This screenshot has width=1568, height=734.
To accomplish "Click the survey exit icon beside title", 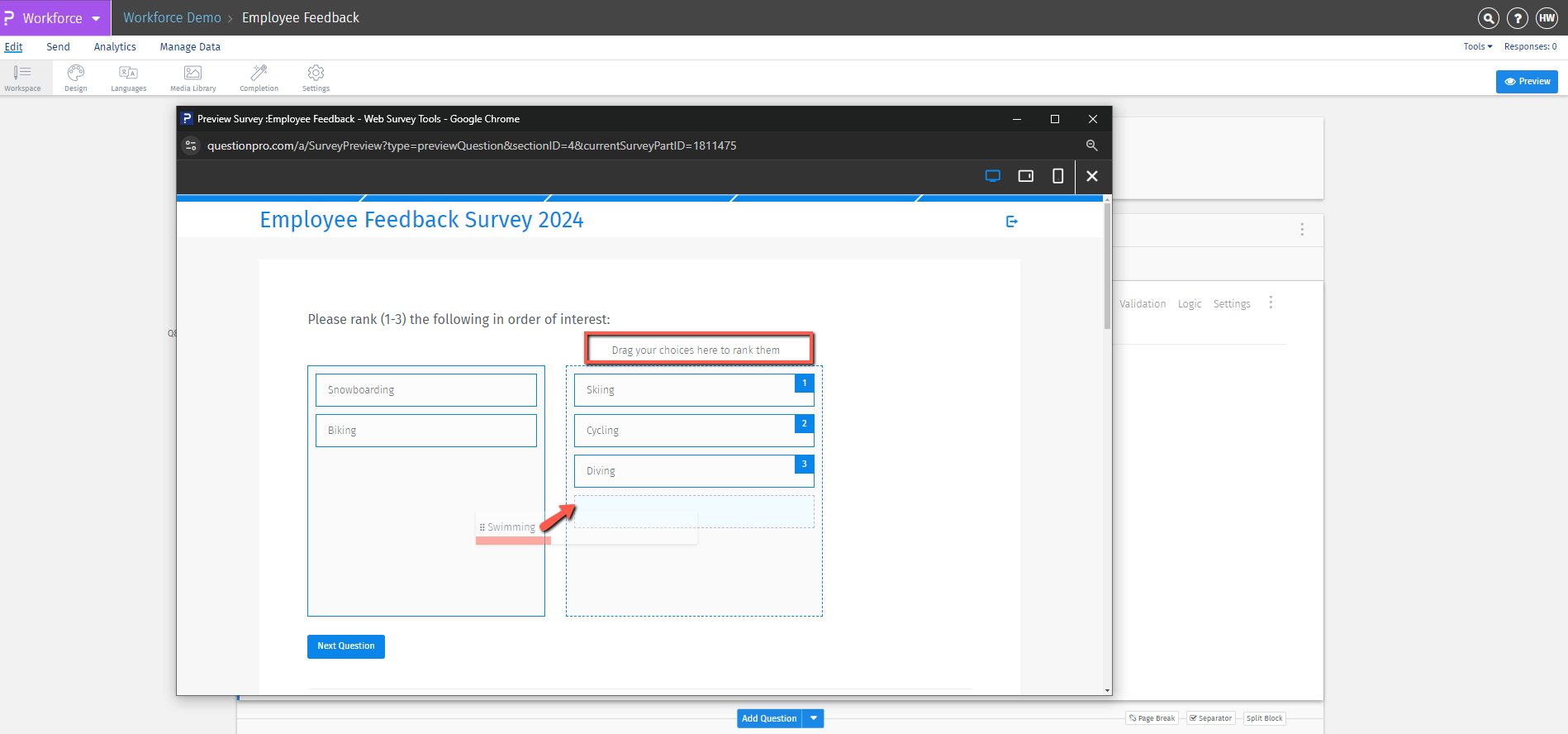I will click(1012, 222).
